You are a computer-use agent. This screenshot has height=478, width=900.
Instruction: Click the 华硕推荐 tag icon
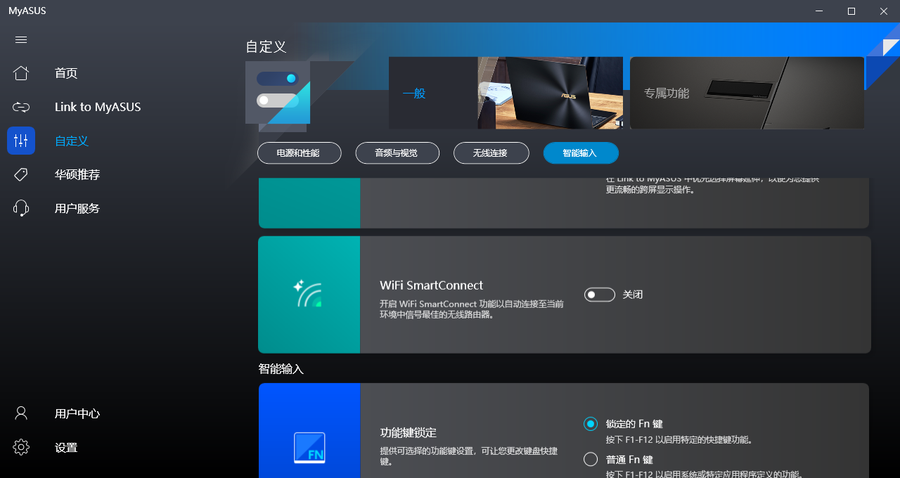pyautogui.click(x=21, y=175)
